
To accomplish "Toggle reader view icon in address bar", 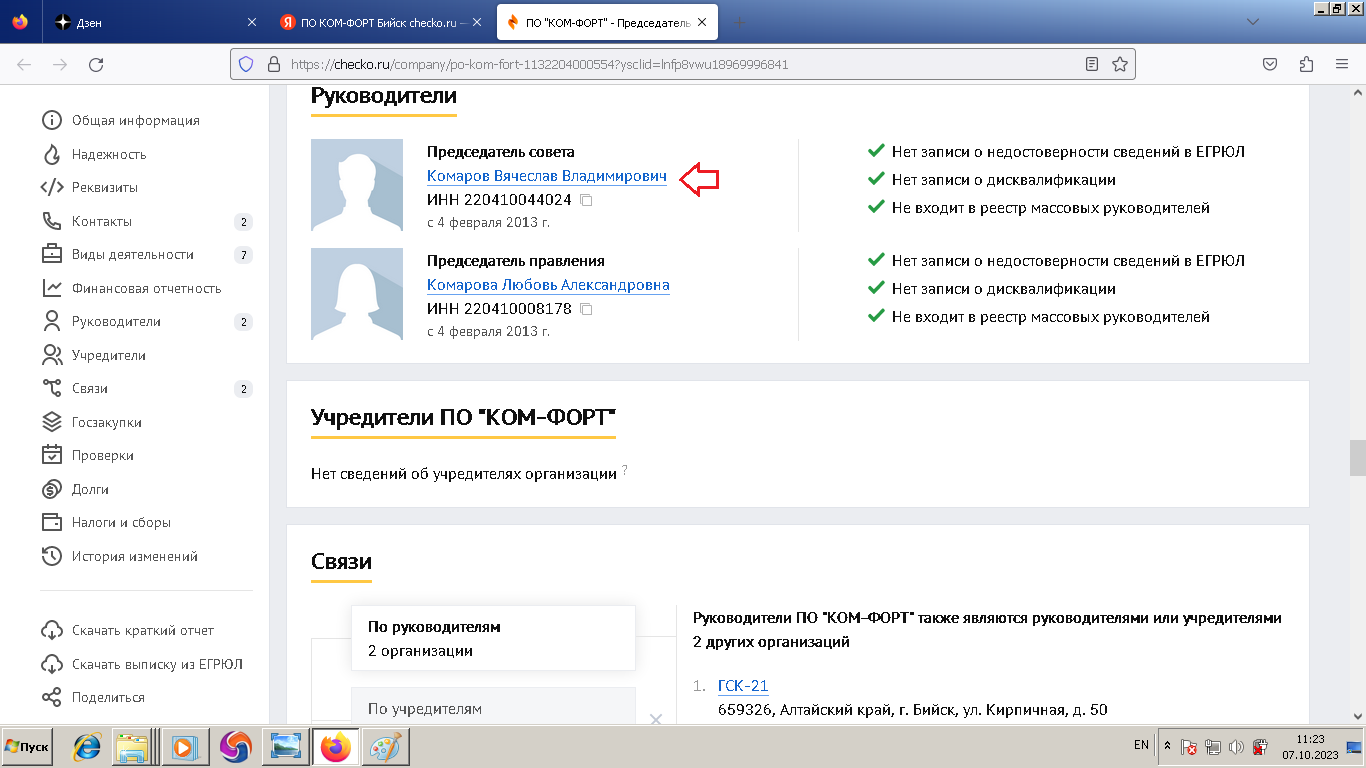I will coord(1092,64).
